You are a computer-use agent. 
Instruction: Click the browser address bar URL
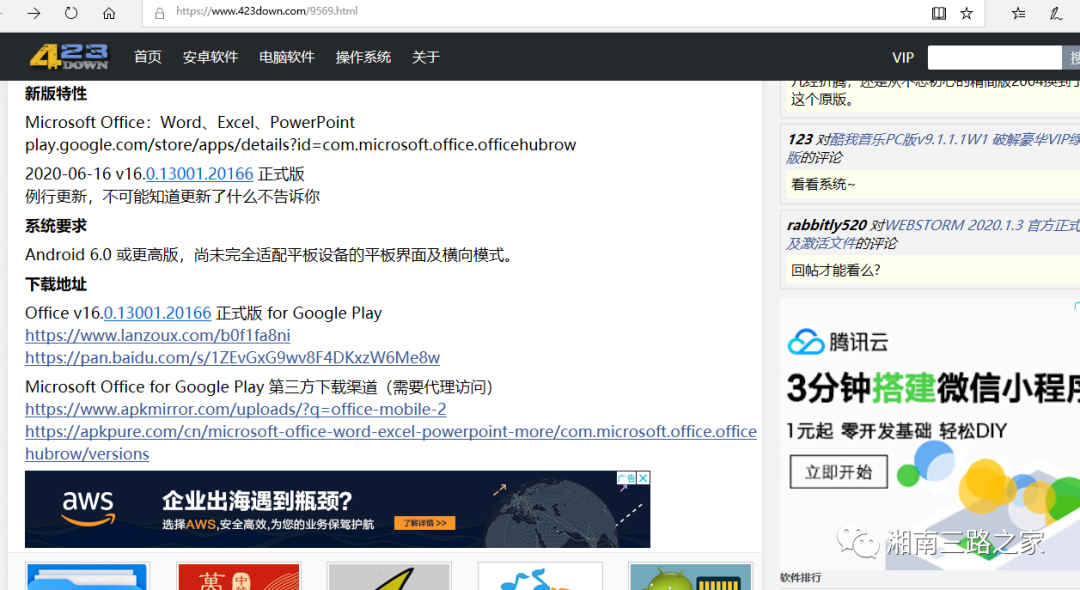coord(267,11)
